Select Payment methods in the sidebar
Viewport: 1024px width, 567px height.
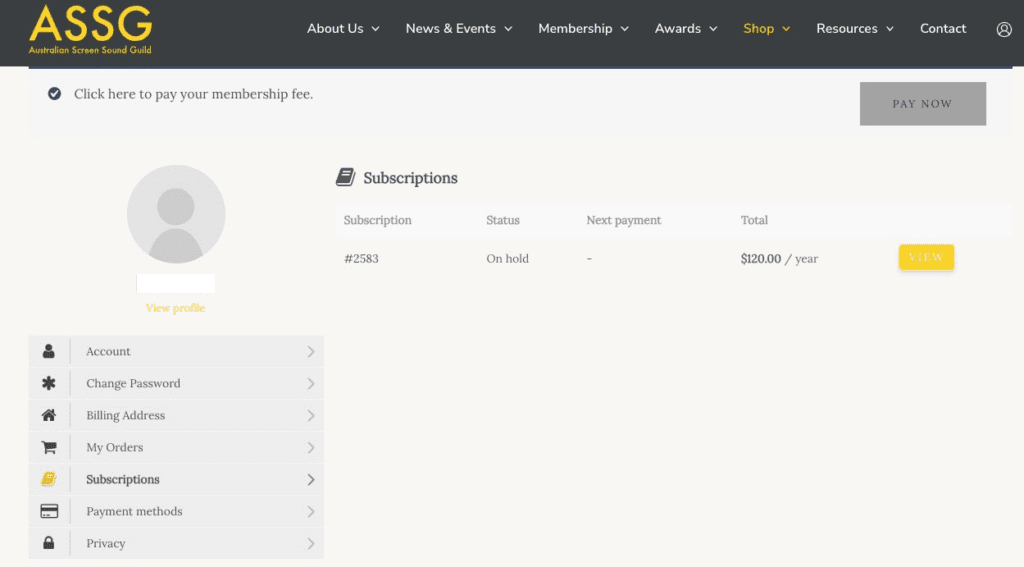tap(176, 511)
